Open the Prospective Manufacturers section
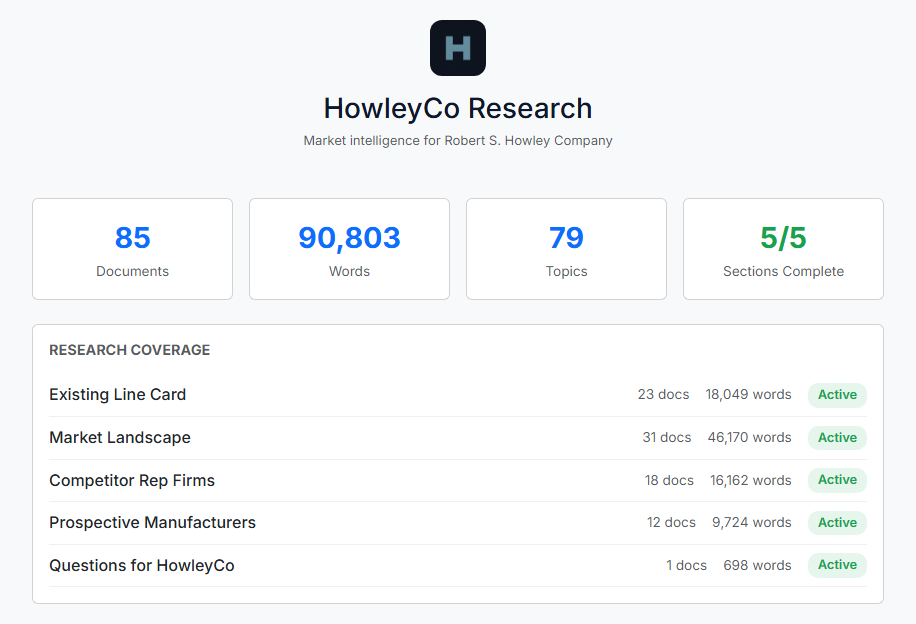 click(x=152, y=523)
